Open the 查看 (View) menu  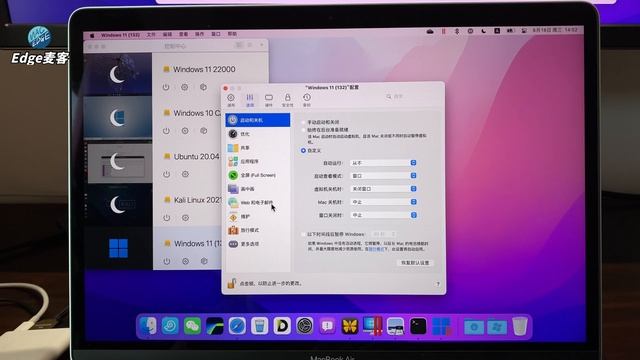click(x=184, y=35)
